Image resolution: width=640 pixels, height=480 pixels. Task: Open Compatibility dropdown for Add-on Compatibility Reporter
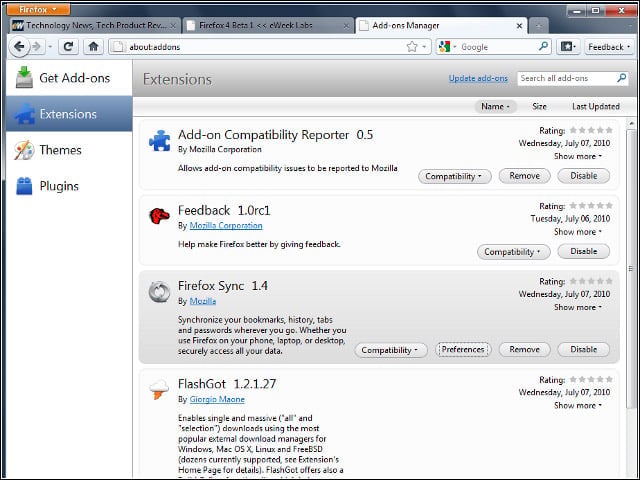tap(454, 176)
